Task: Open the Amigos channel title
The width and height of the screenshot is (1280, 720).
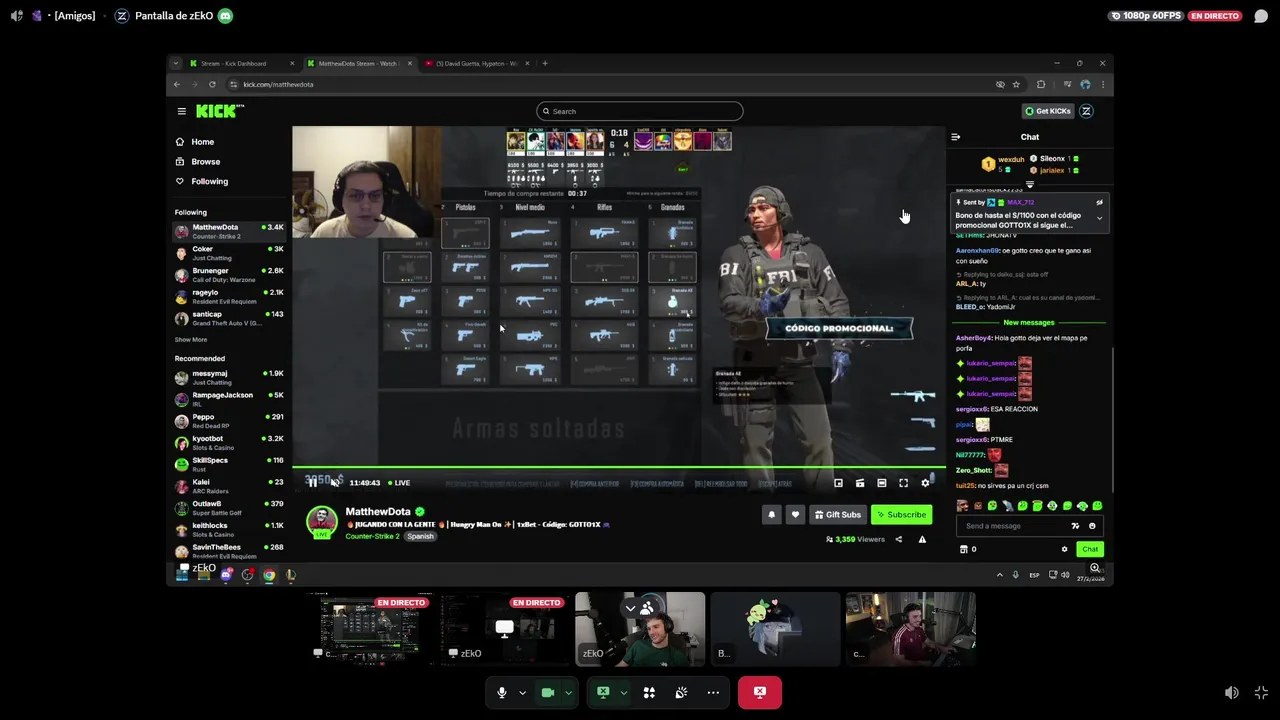Action: 74,16
